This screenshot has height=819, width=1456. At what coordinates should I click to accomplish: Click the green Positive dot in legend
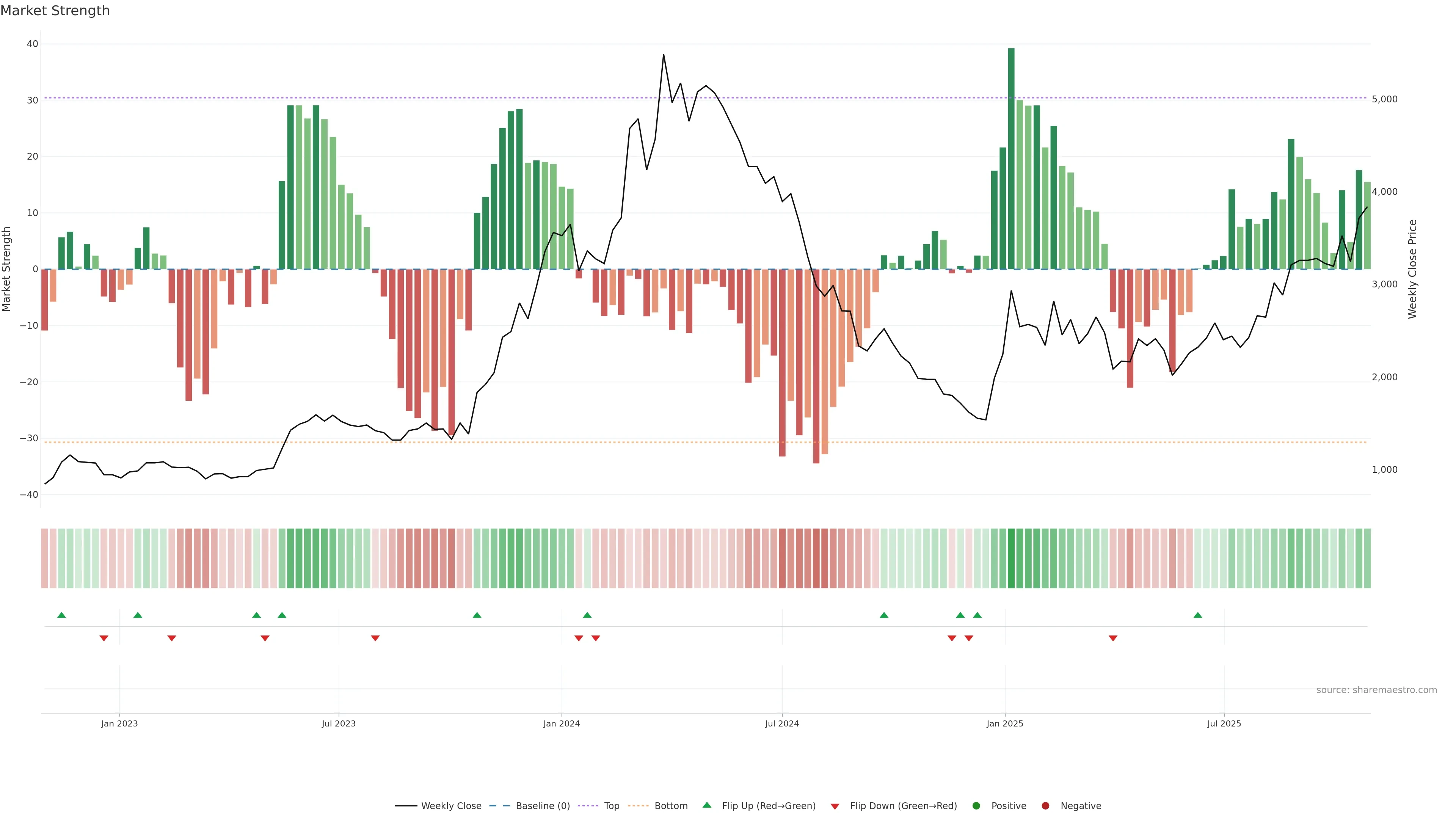976,806
